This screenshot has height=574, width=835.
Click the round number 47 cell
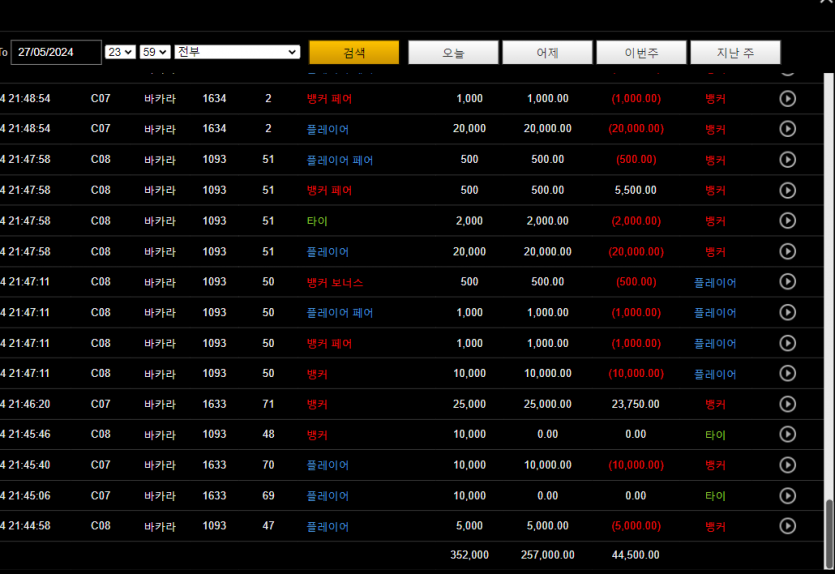(x=268, y=526)
